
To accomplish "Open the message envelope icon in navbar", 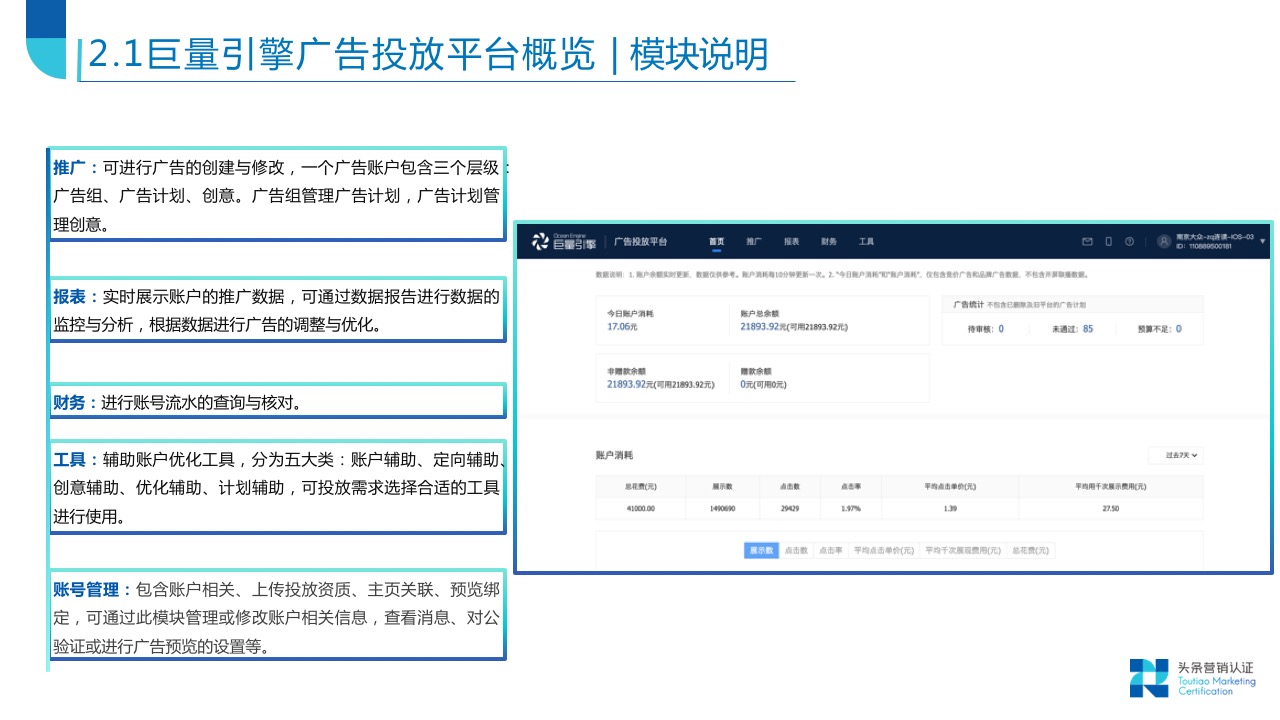I will [x=1088, y=240].
